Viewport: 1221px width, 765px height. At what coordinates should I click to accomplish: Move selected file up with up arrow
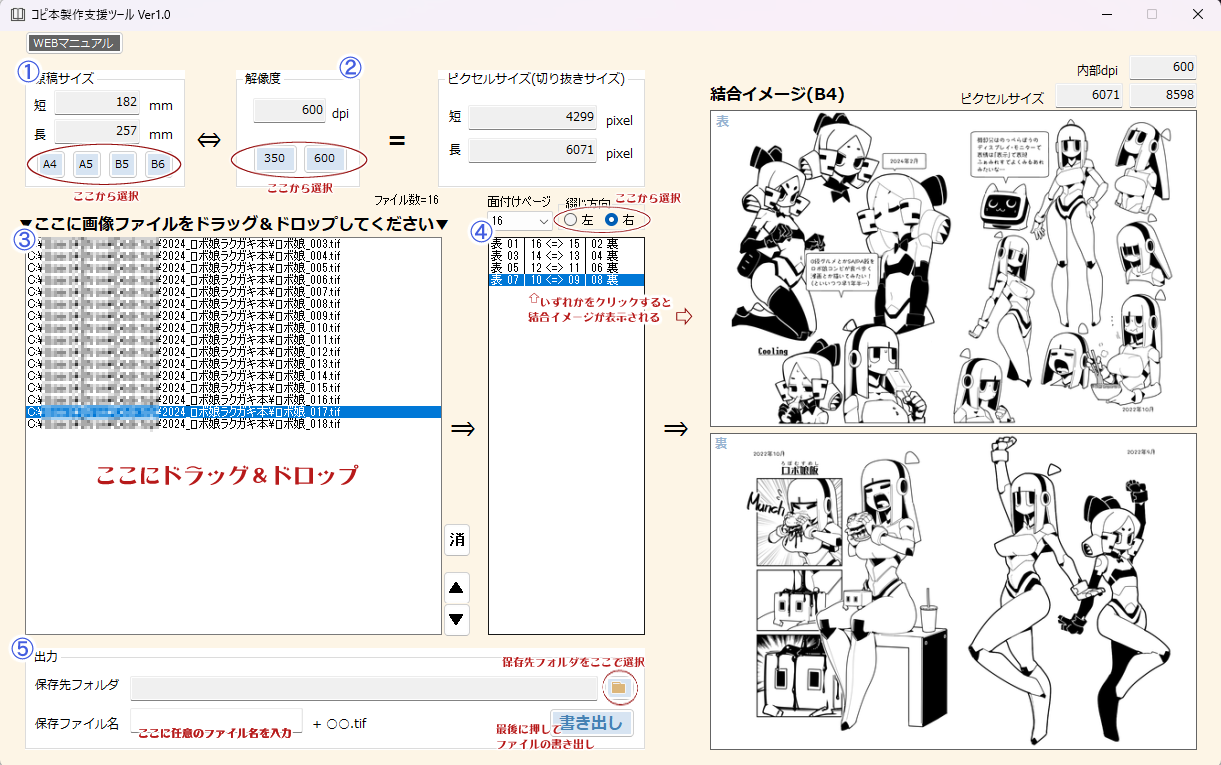click(457, 588)
